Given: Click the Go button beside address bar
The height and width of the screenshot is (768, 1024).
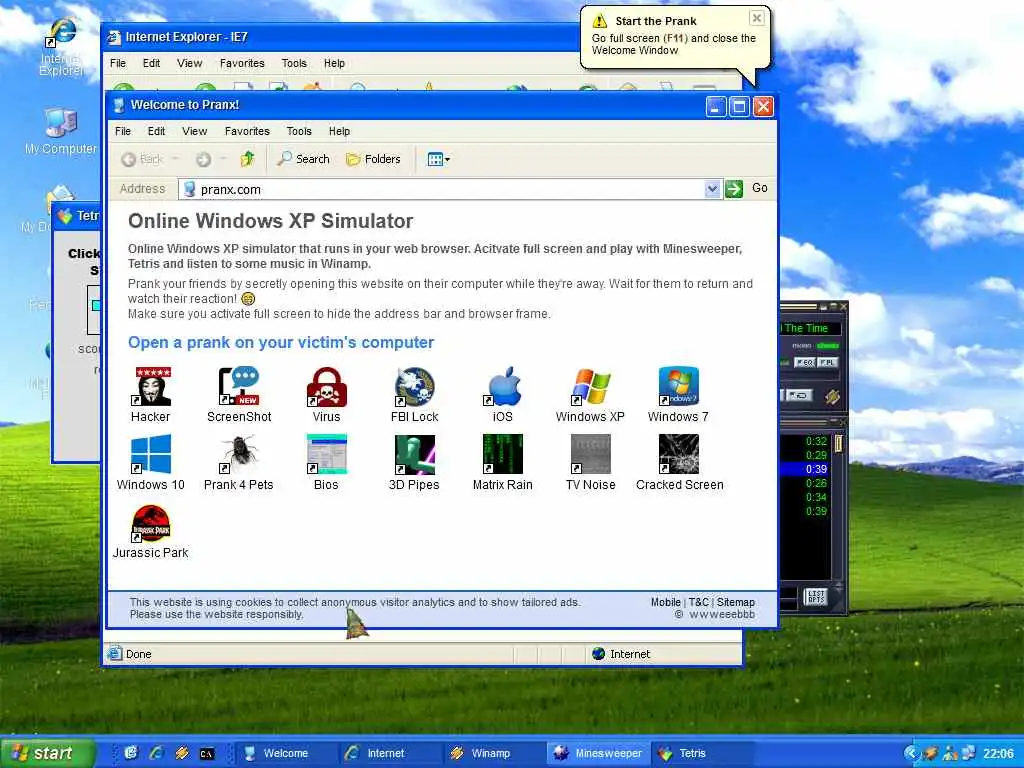Looking at the screenshot, I should (x=760, y=188).
